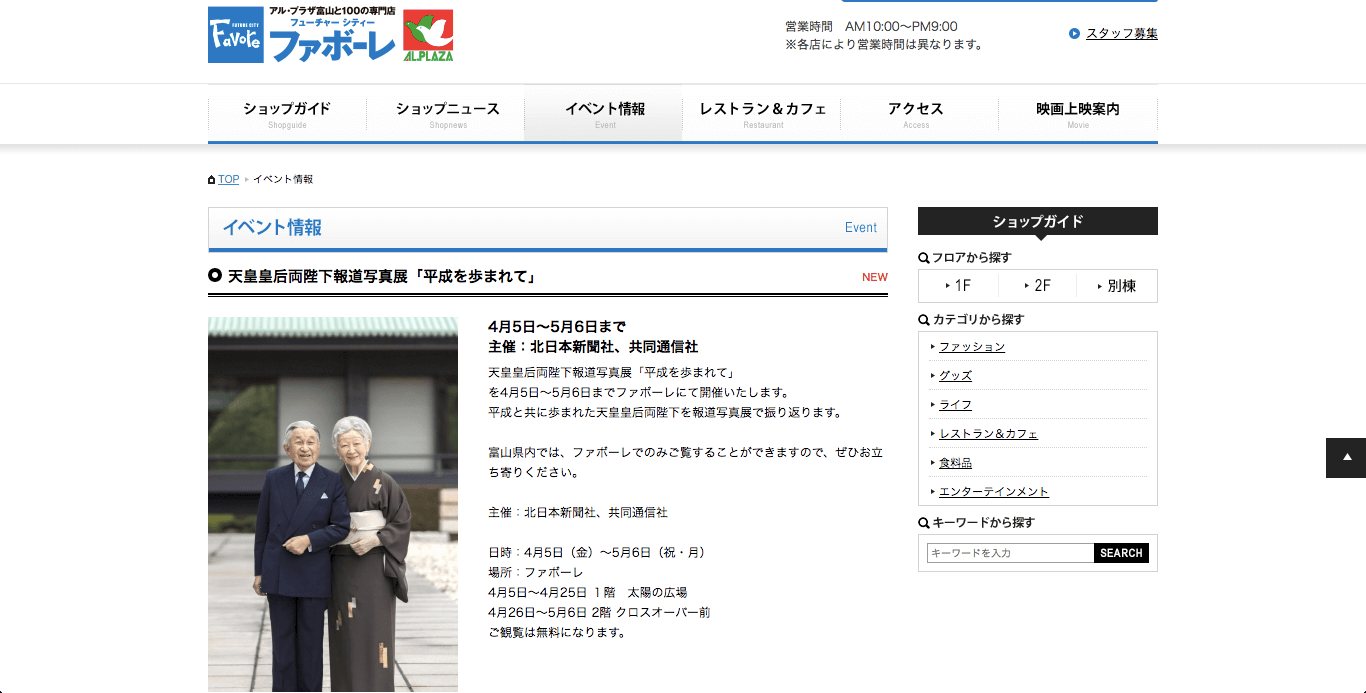
Task: Click the scroll-to-top arrow button
Action: (1345, 458)
